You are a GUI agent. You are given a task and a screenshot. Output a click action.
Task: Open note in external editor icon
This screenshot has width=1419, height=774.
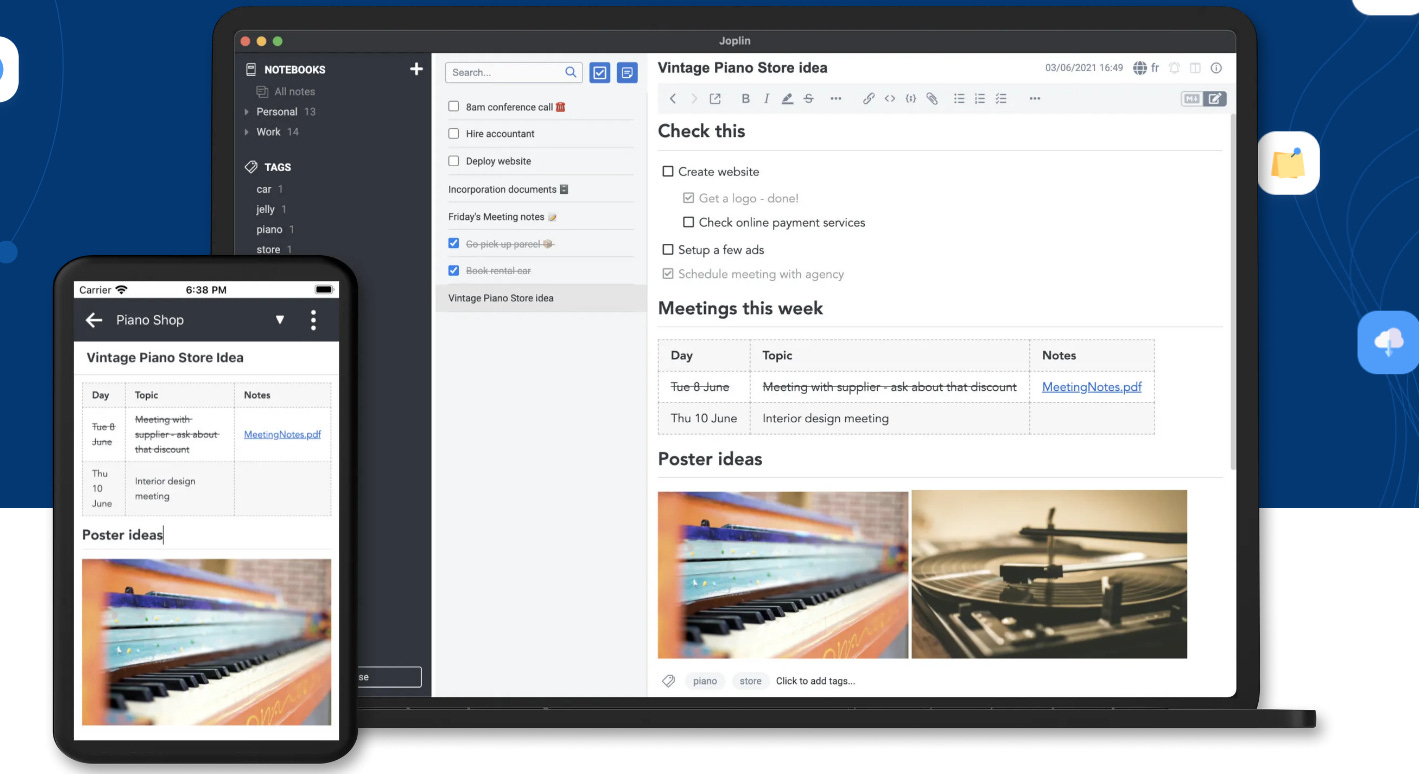click(715, 99)
